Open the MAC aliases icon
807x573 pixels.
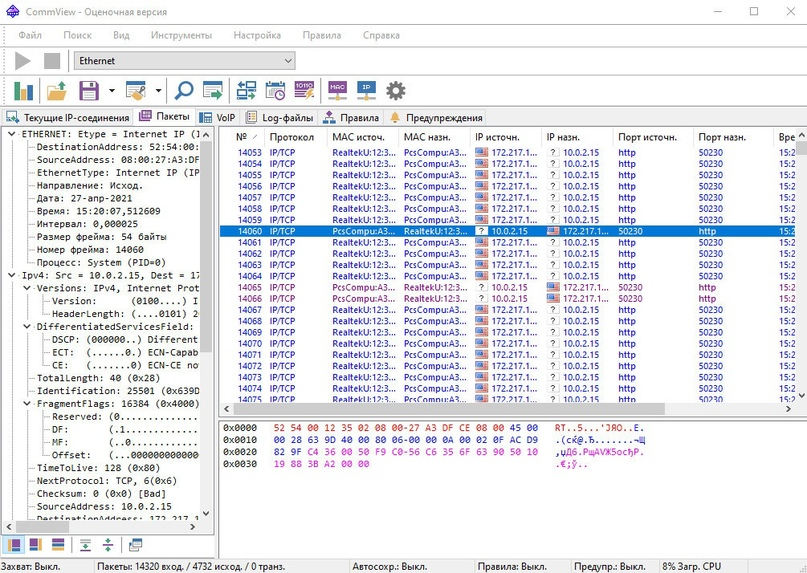coord(337,91)
